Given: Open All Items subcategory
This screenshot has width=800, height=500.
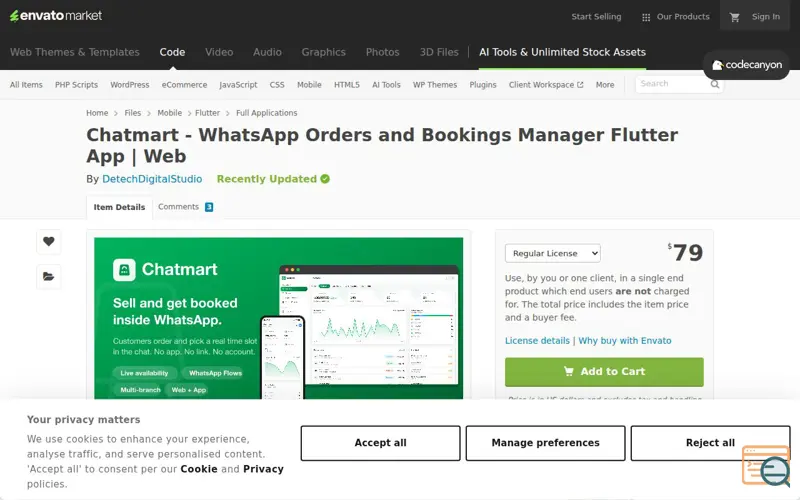Looking at the screenshot, I should pos(26,85).
